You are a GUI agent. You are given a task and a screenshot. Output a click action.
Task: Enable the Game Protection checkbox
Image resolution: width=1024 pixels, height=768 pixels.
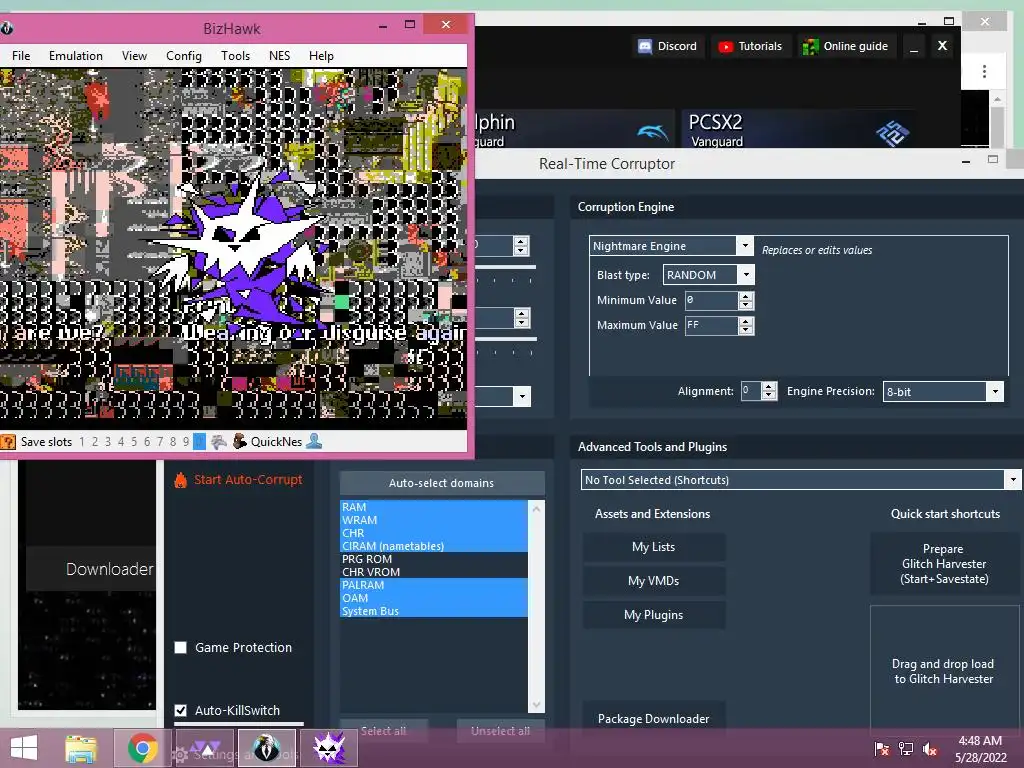point(181,648)
